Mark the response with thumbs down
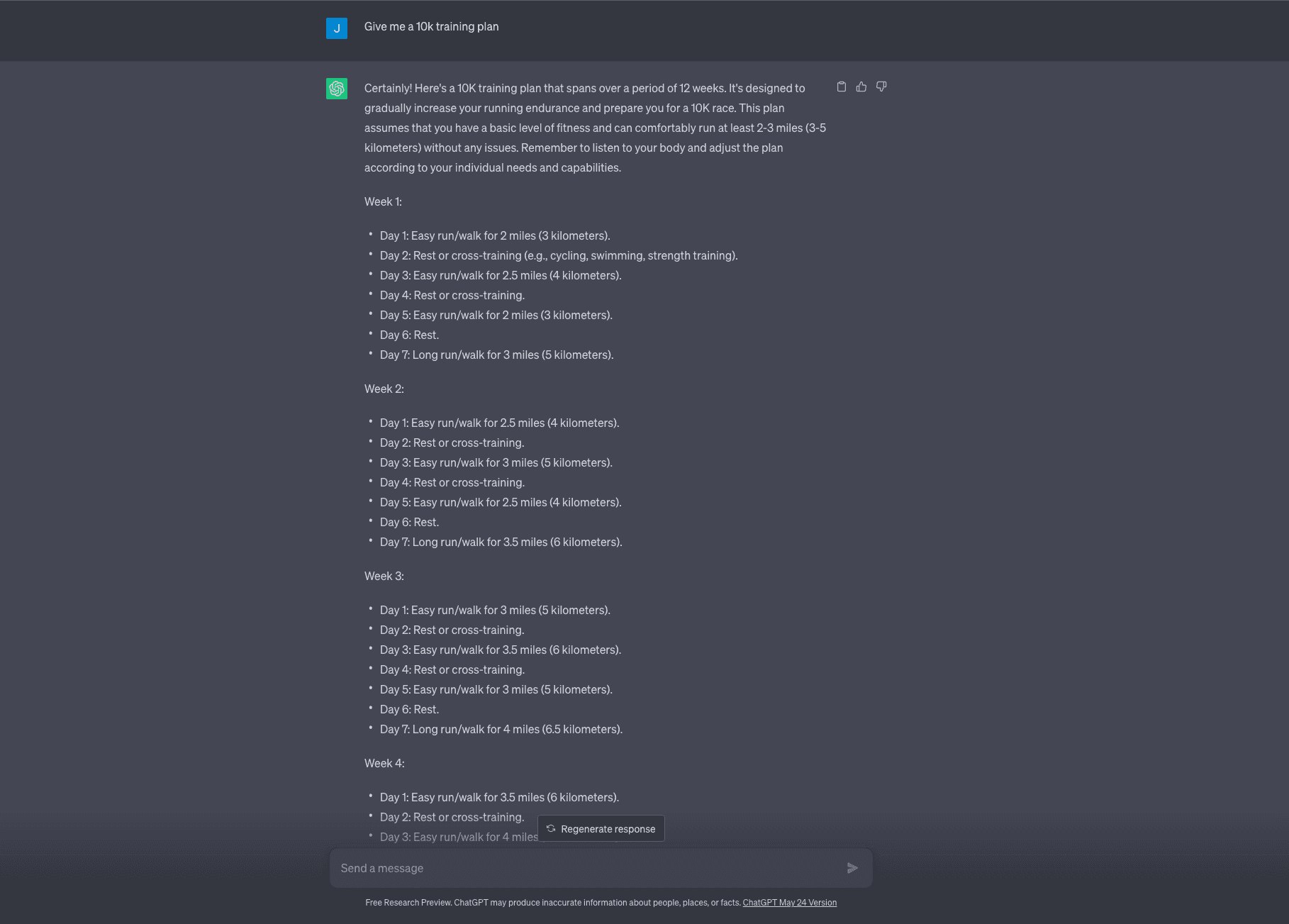This screenshot has width=1289, height=924. 881,87
